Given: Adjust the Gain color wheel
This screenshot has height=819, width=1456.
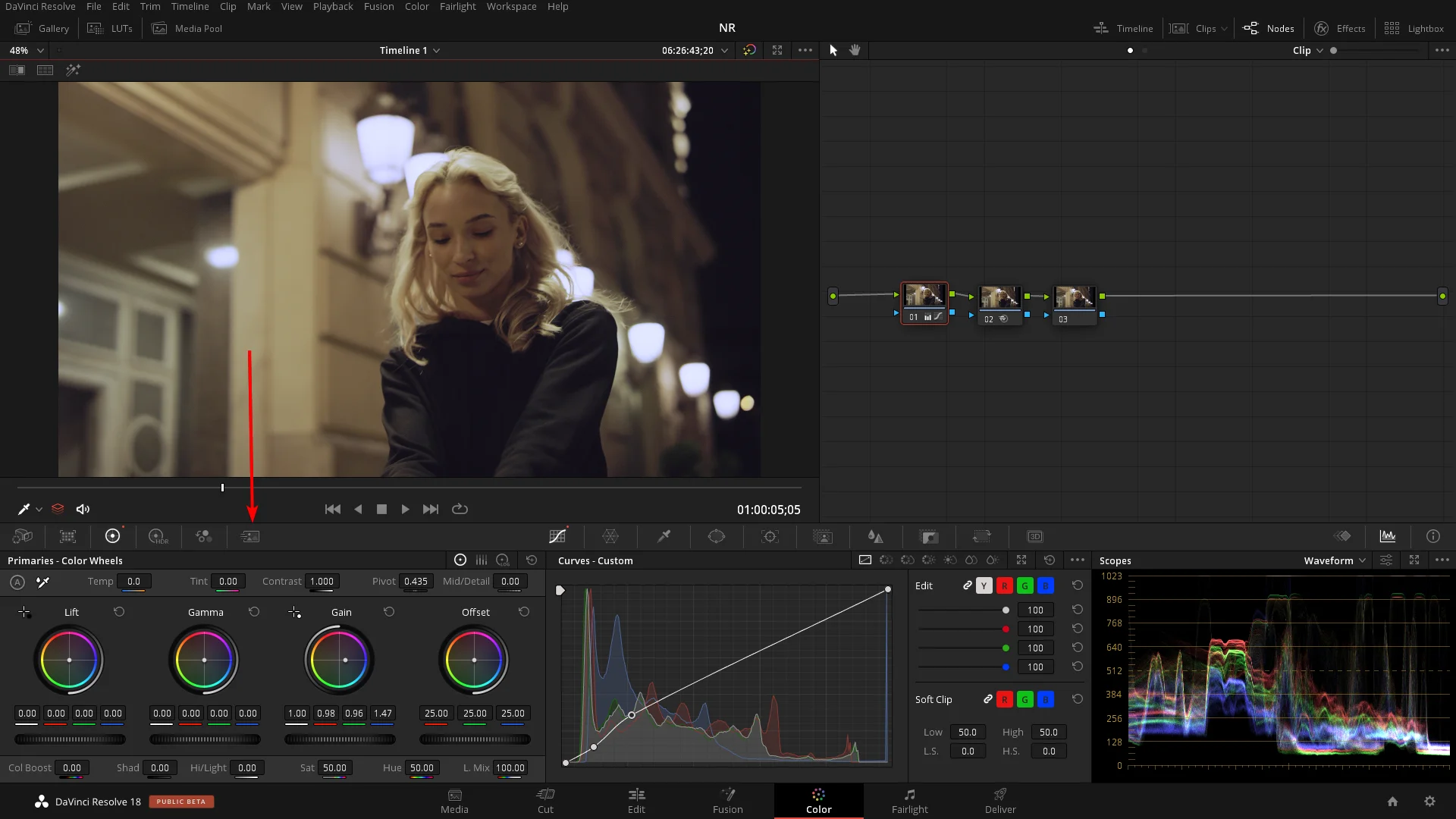Looking at the screenshot, I should point(339,660).
